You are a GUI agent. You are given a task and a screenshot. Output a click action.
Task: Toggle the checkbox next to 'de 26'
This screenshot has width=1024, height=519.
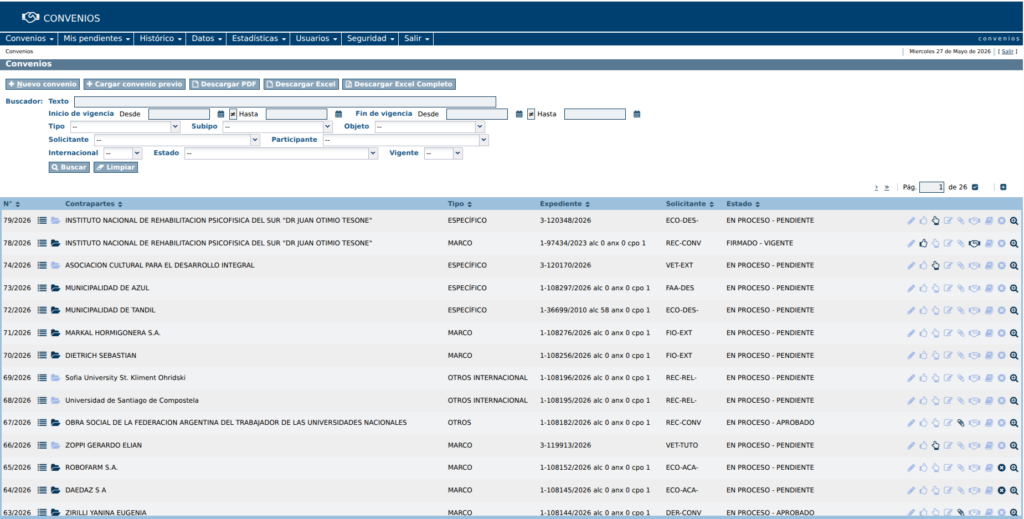click(975, 187)
